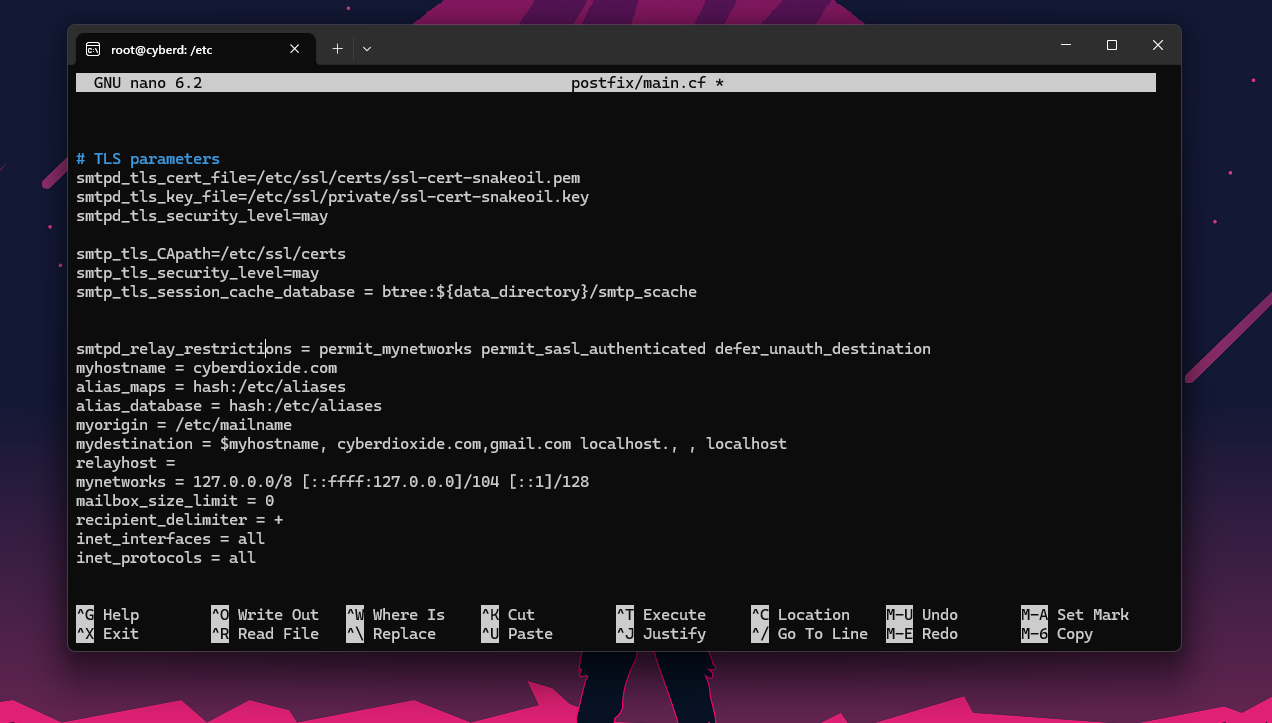Click the ^\ Replace shortcut
Screen dimensions: 1272x723
(x=391, y=634)
